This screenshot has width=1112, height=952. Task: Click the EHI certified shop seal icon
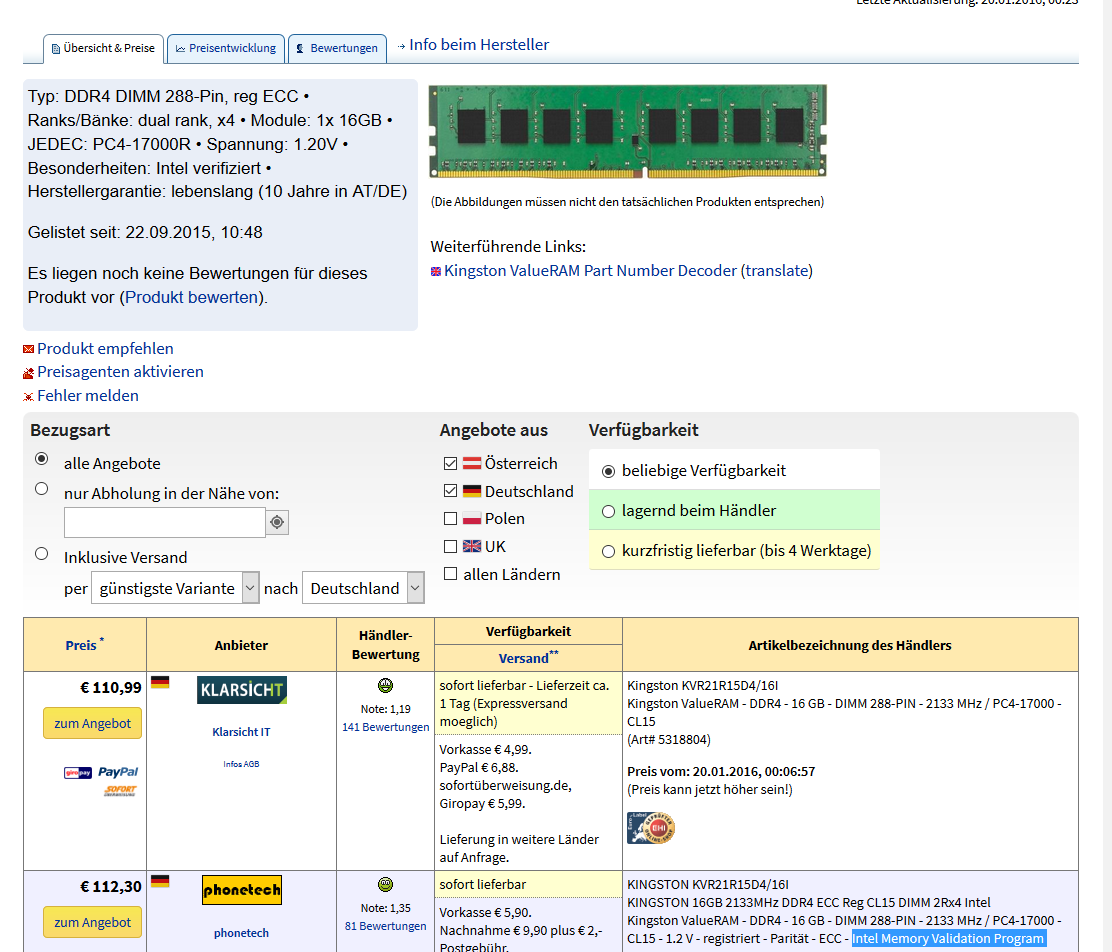tap(651, 827)
